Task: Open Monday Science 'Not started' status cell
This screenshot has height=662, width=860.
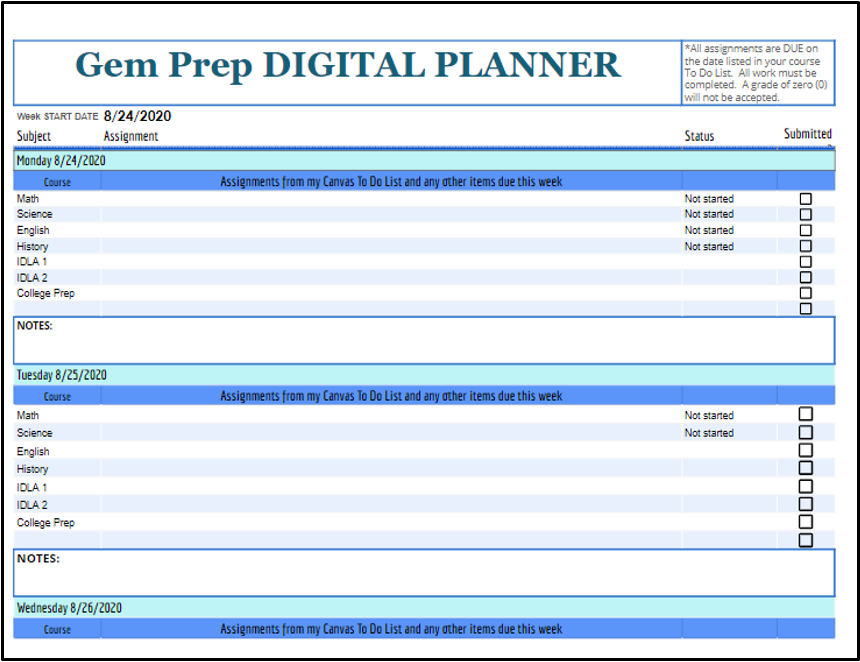Action: pos(729,214)
